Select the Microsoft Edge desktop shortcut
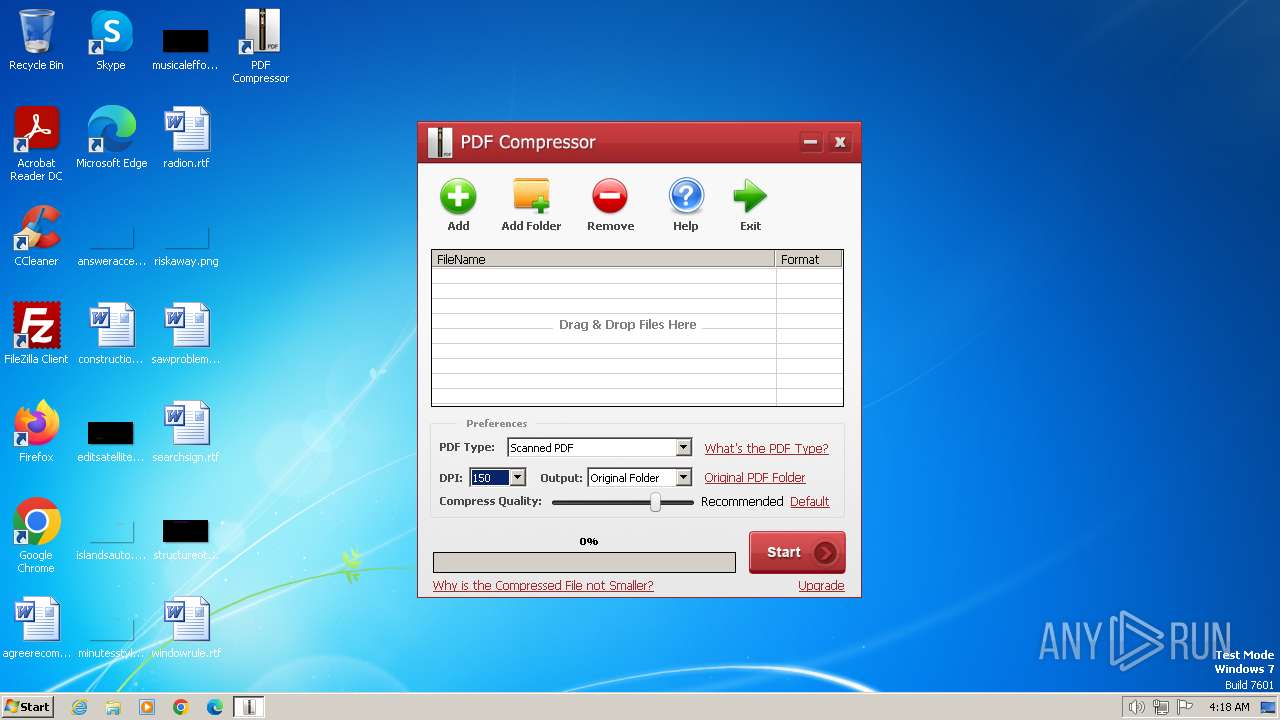1280x720 pixels. pos(111,138)
